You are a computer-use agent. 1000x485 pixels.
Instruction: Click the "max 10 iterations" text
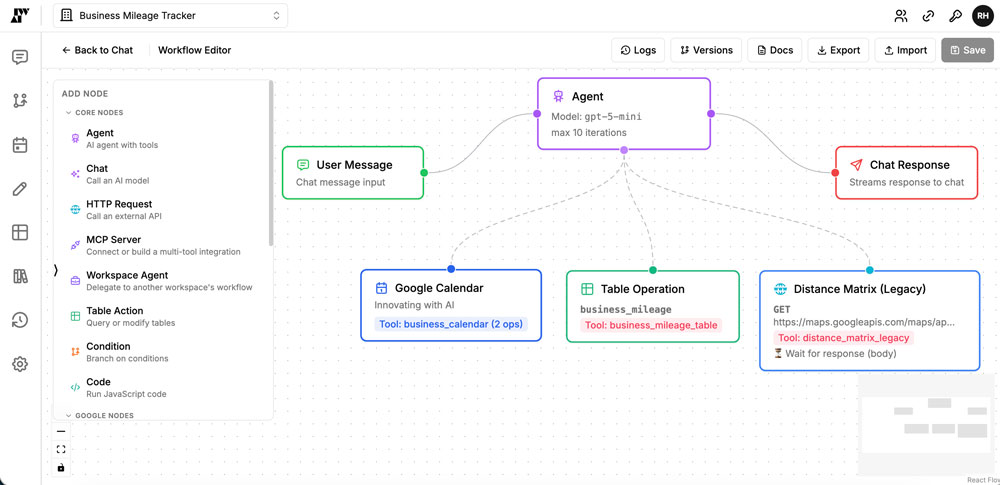[x=589, y=133]
